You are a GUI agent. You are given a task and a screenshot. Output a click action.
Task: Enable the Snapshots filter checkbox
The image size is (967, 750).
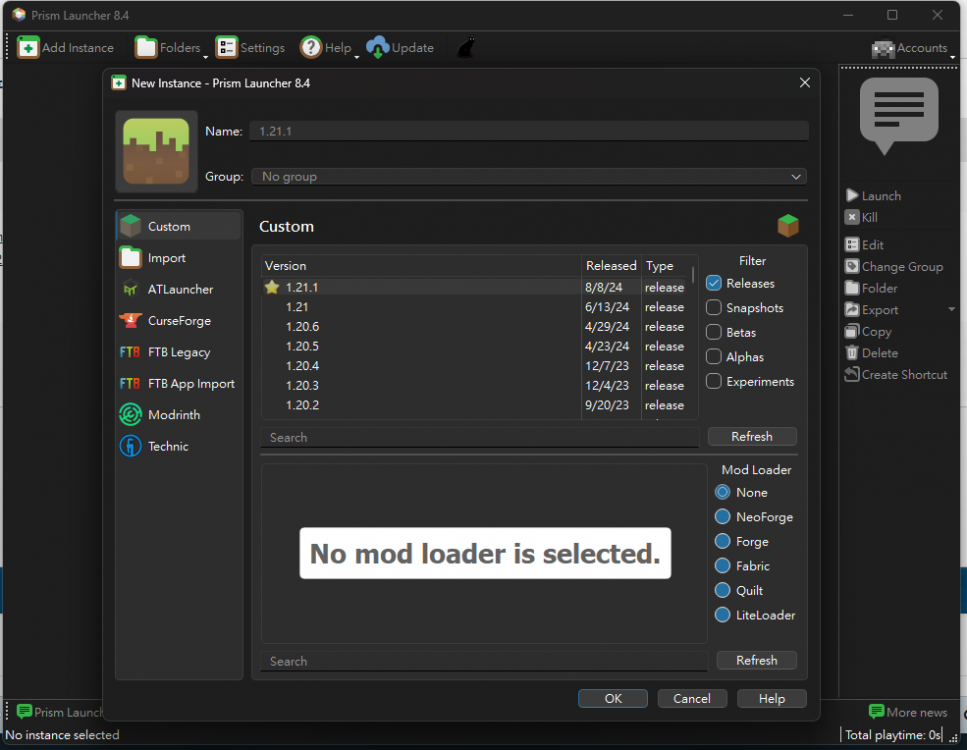coord(714,308)
